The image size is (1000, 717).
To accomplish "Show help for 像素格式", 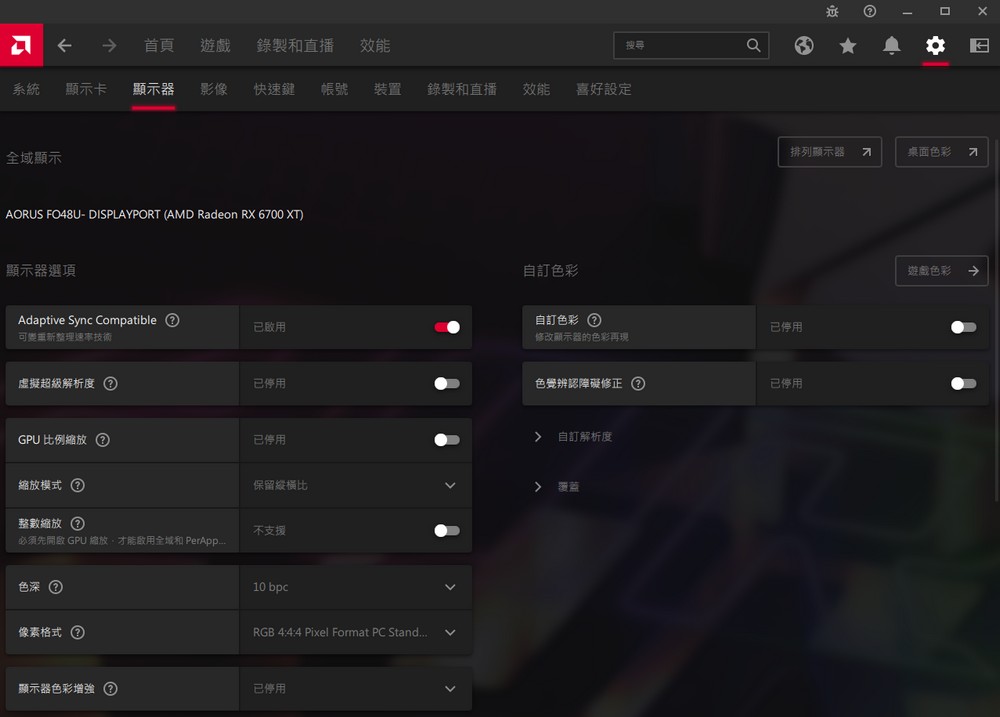I will 78,632.
